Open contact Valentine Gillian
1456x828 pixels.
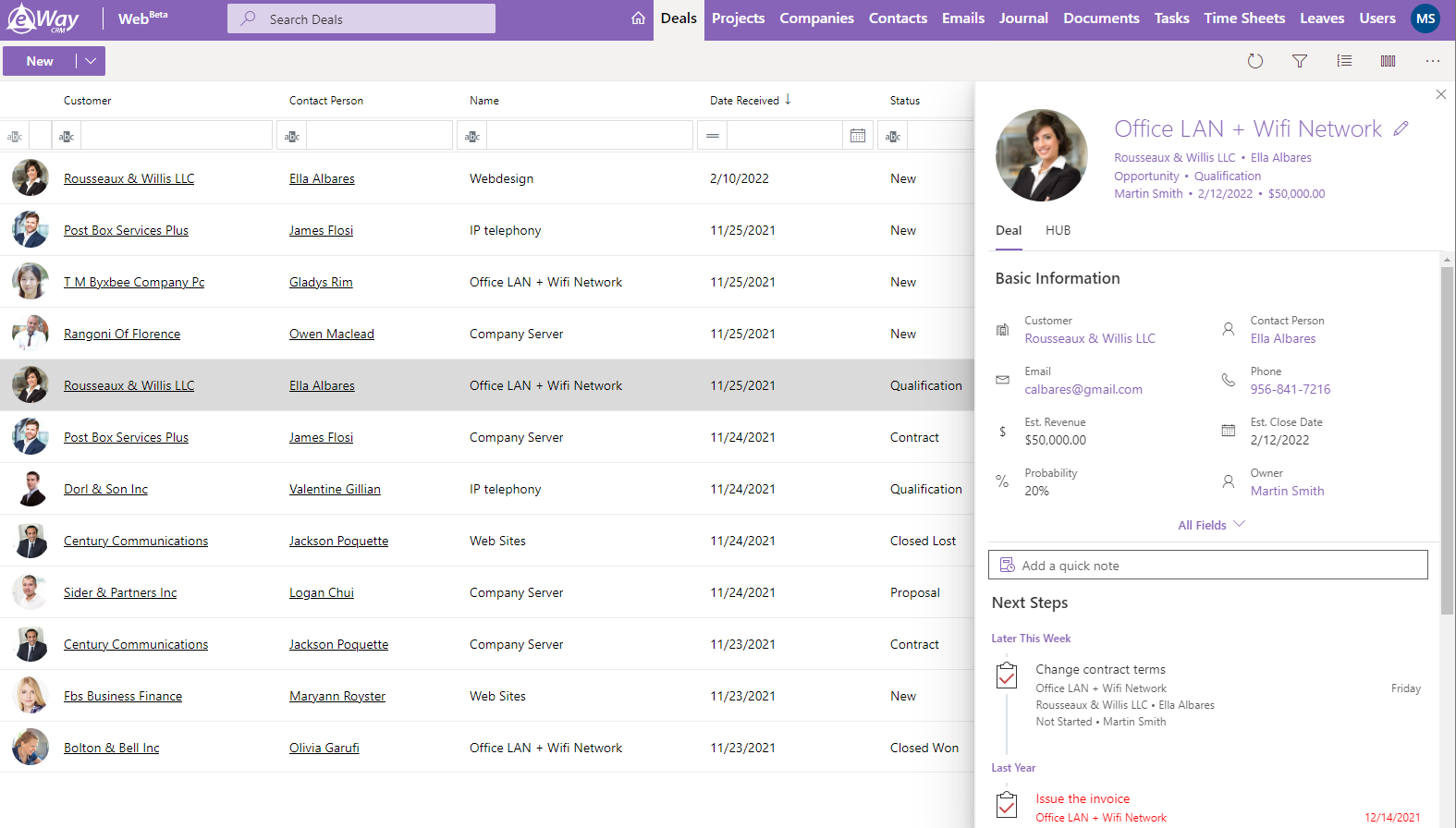pos(335,489)
